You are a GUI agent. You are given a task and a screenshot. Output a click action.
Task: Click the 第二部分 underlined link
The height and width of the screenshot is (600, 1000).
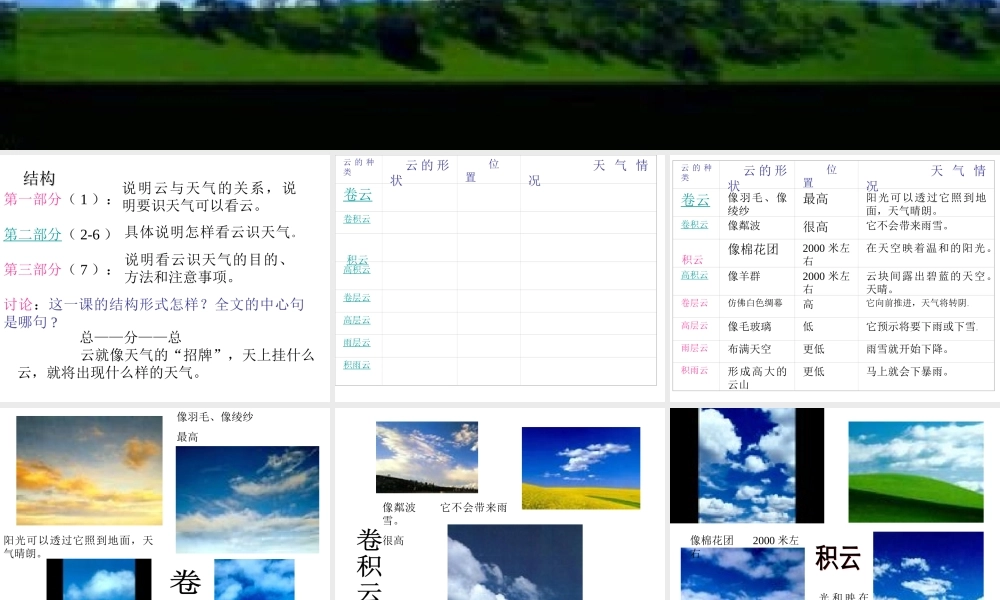pyautogui.click(x=33, y=234)
